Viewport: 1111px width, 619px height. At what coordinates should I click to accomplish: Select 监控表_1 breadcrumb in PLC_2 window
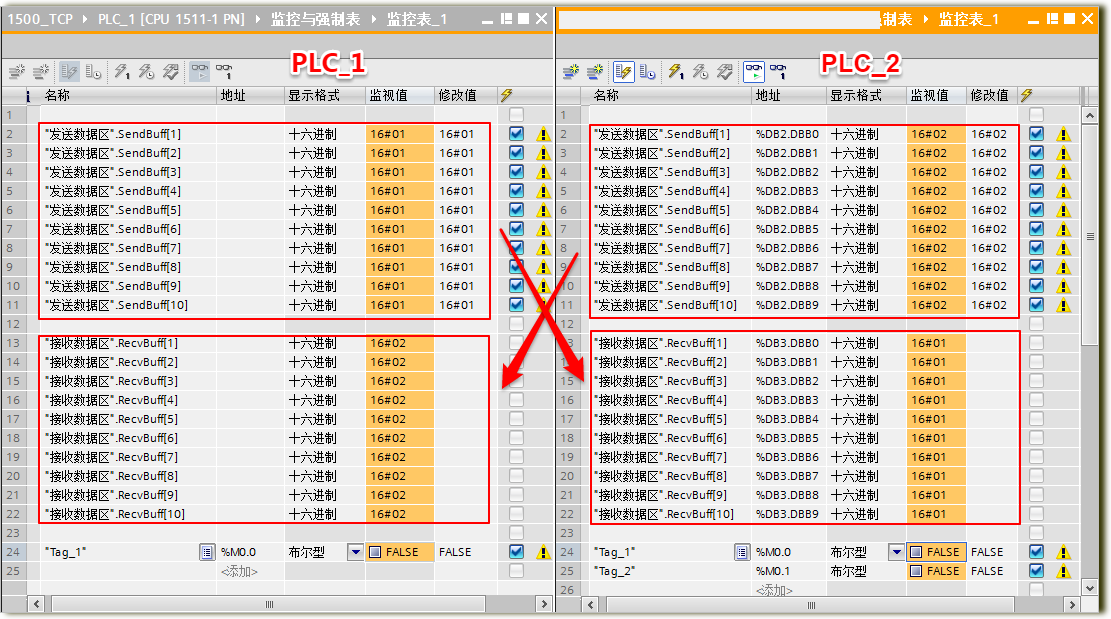969,19
